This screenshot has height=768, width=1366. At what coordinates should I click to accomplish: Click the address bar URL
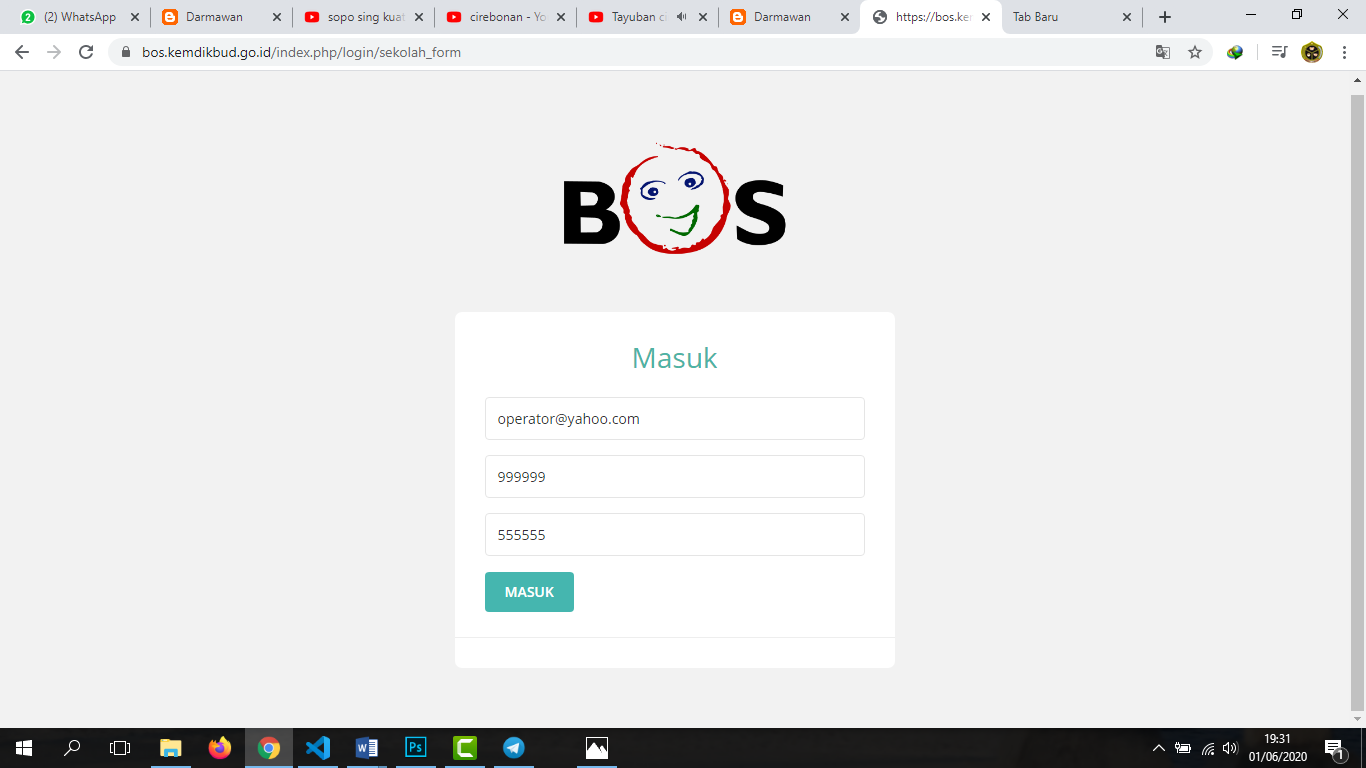301,52
